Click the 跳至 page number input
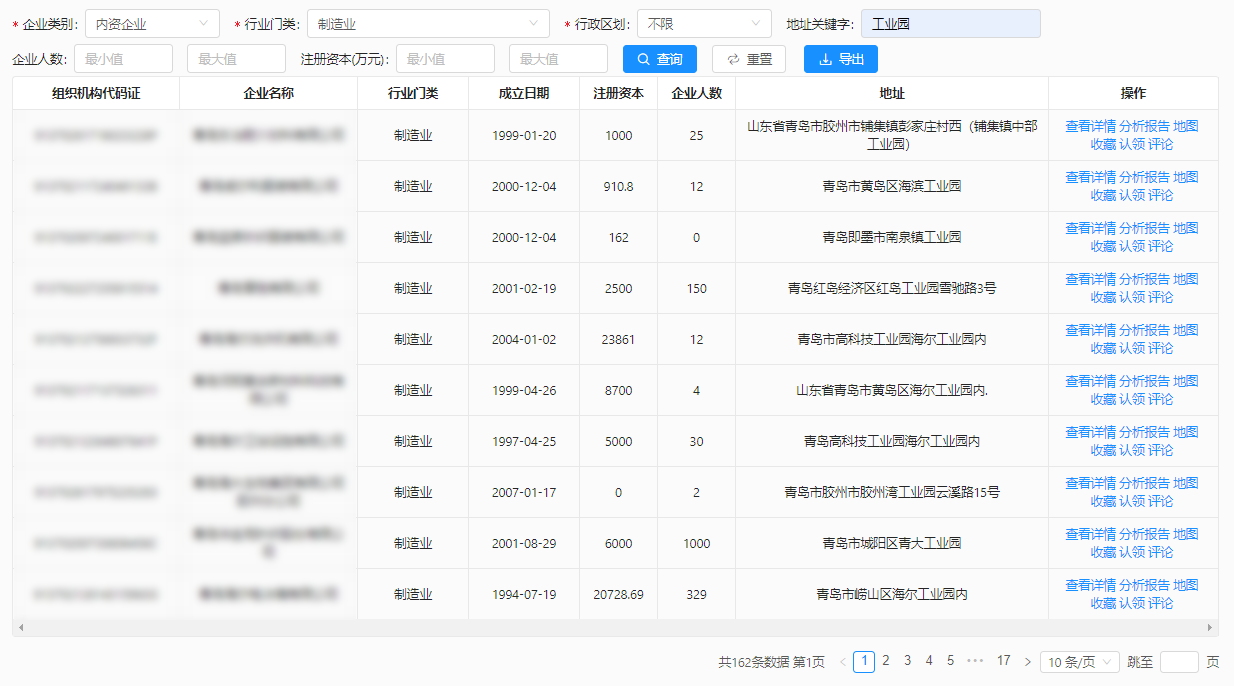This screenshot has width=1234, height=686. tap(1179, 662)
